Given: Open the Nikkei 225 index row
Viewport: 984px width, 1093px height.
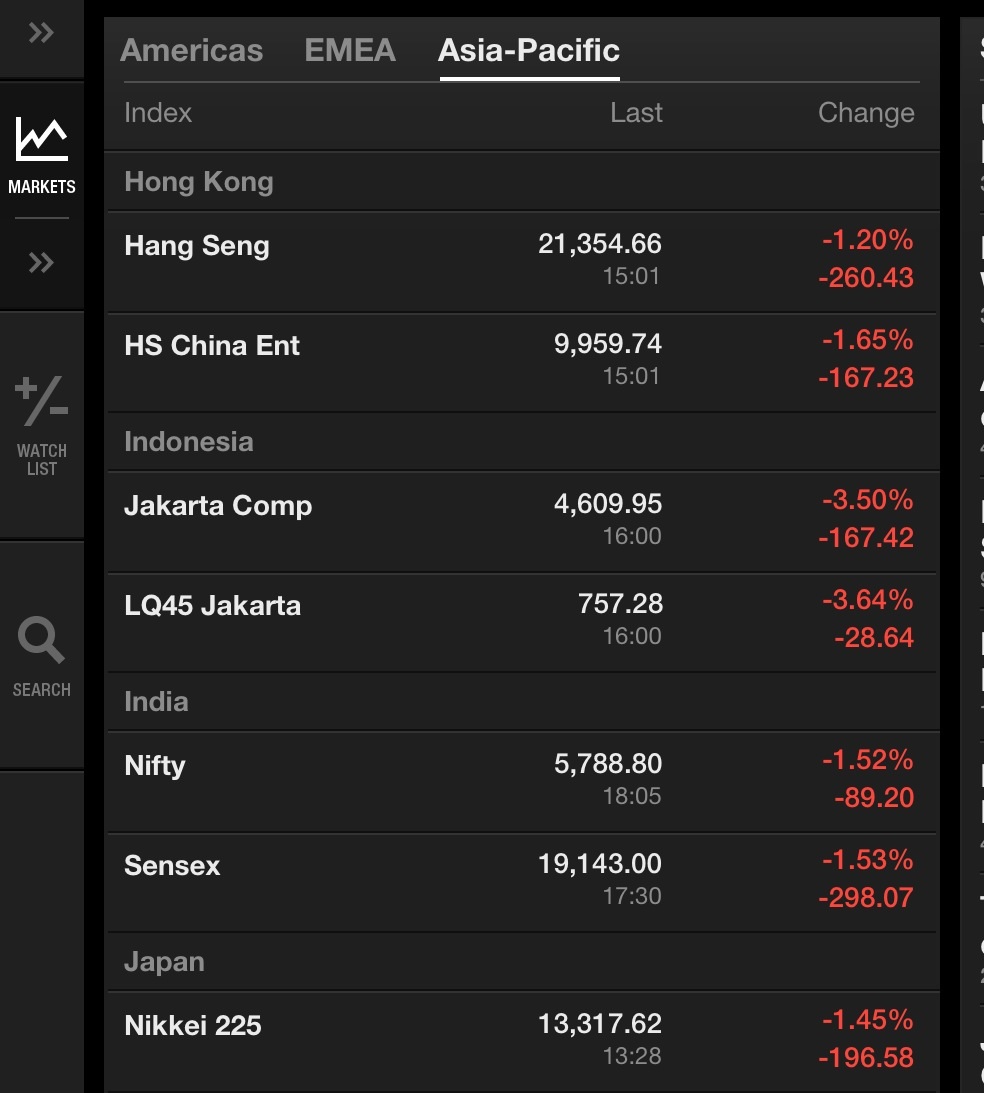Looking at the screenshot, I should coord(193,1026).
